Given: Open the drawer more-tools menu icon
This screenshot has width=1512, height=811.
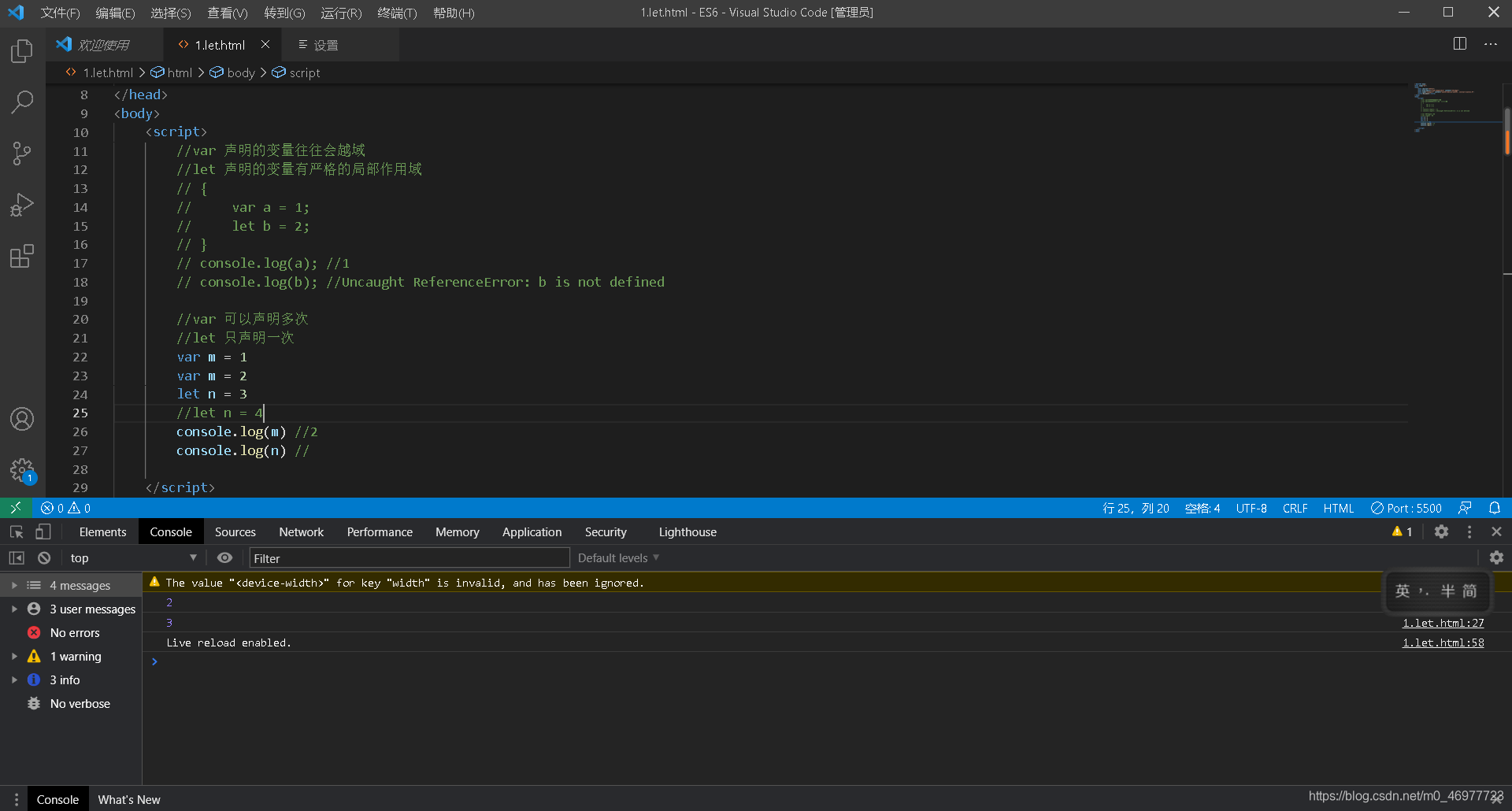Looking at the screenshot, I should pyautogui.click(x=16, y=799).
